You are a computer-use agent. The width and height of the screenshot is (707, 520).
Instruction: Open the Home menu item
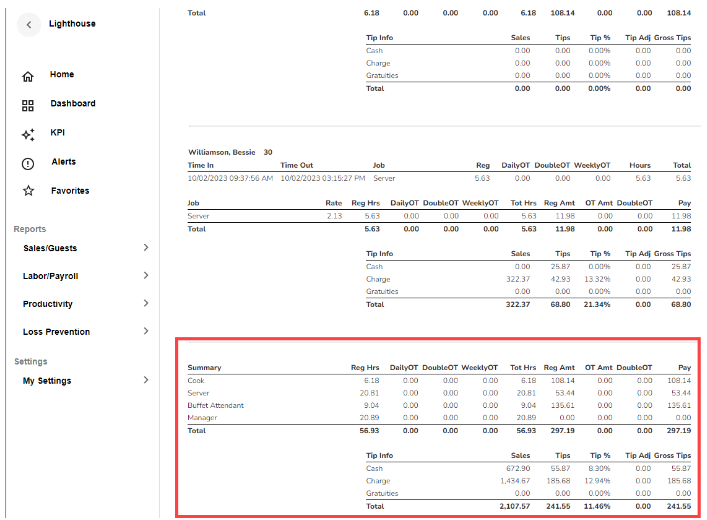click(x=62, y=75)
